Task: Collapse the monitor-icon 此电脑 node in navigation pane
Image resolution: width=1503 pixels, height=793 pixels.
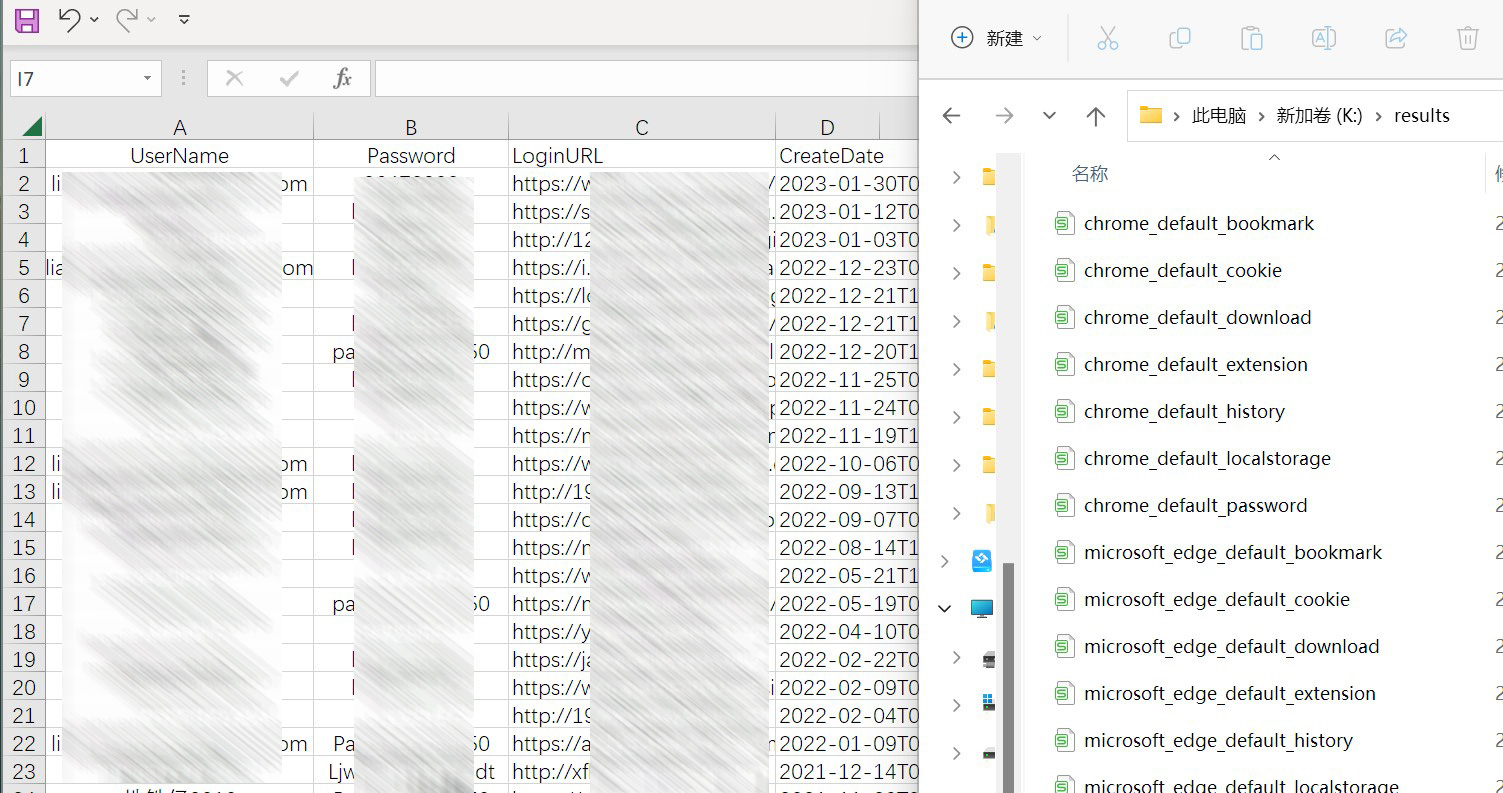Action: (x=945, y=608)
